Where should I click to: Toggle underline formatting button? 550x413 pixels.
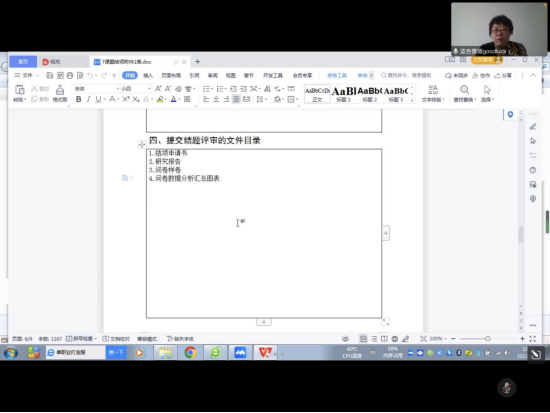99,99
